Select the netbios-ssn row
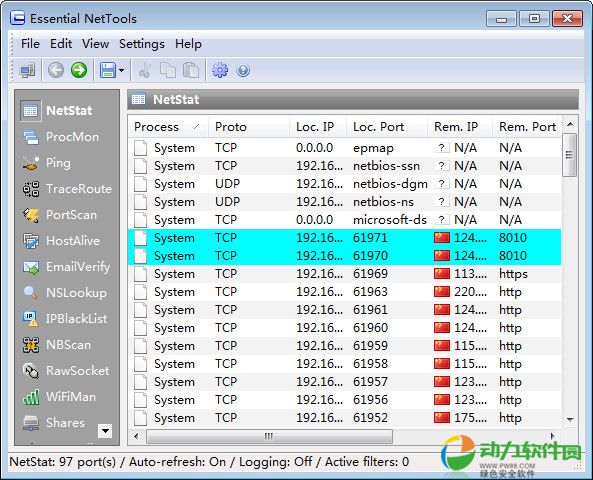 pos(345,166)
